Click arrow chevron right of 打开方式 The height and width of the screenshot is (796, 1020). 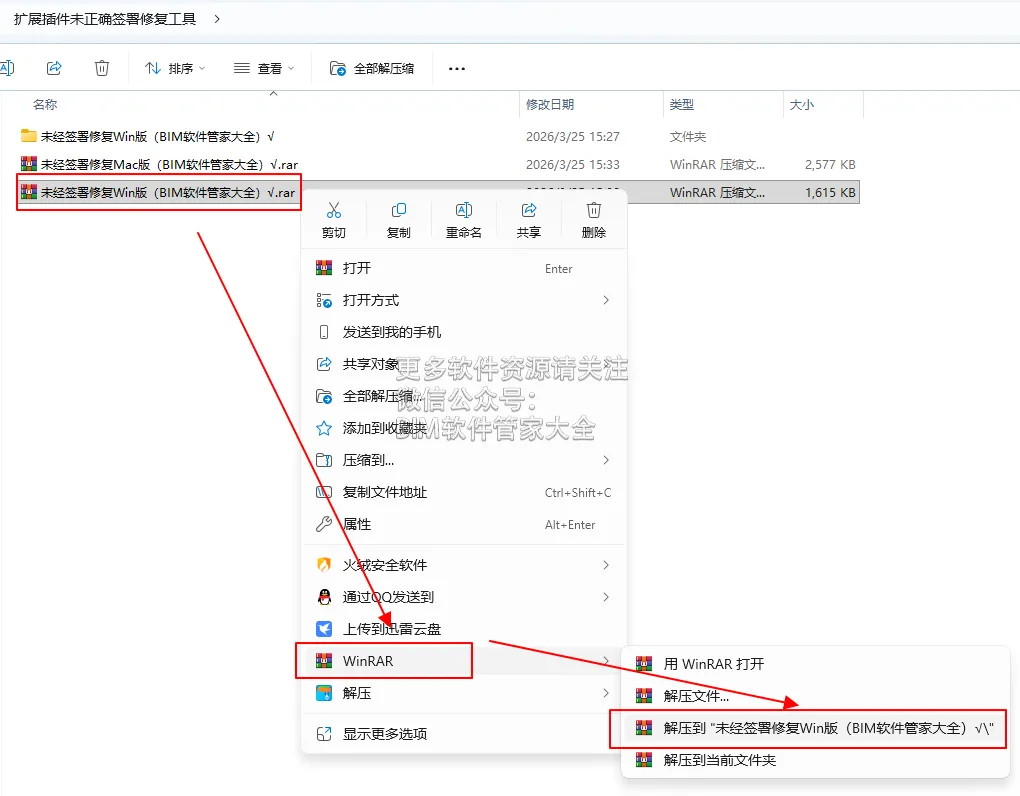(x=606, y=300)
